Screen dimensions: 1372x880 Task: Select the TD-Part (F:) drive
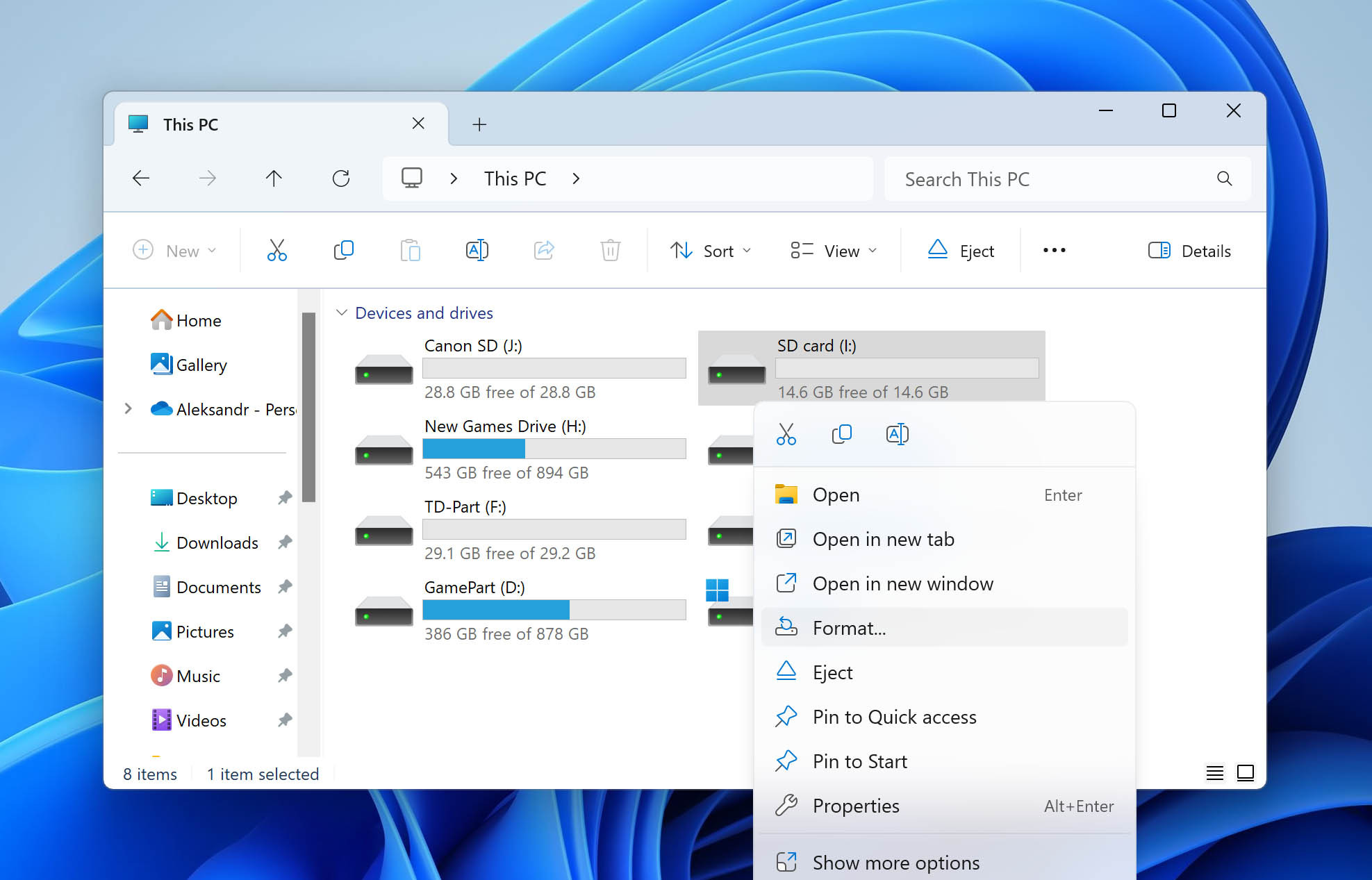click(520, 530)
